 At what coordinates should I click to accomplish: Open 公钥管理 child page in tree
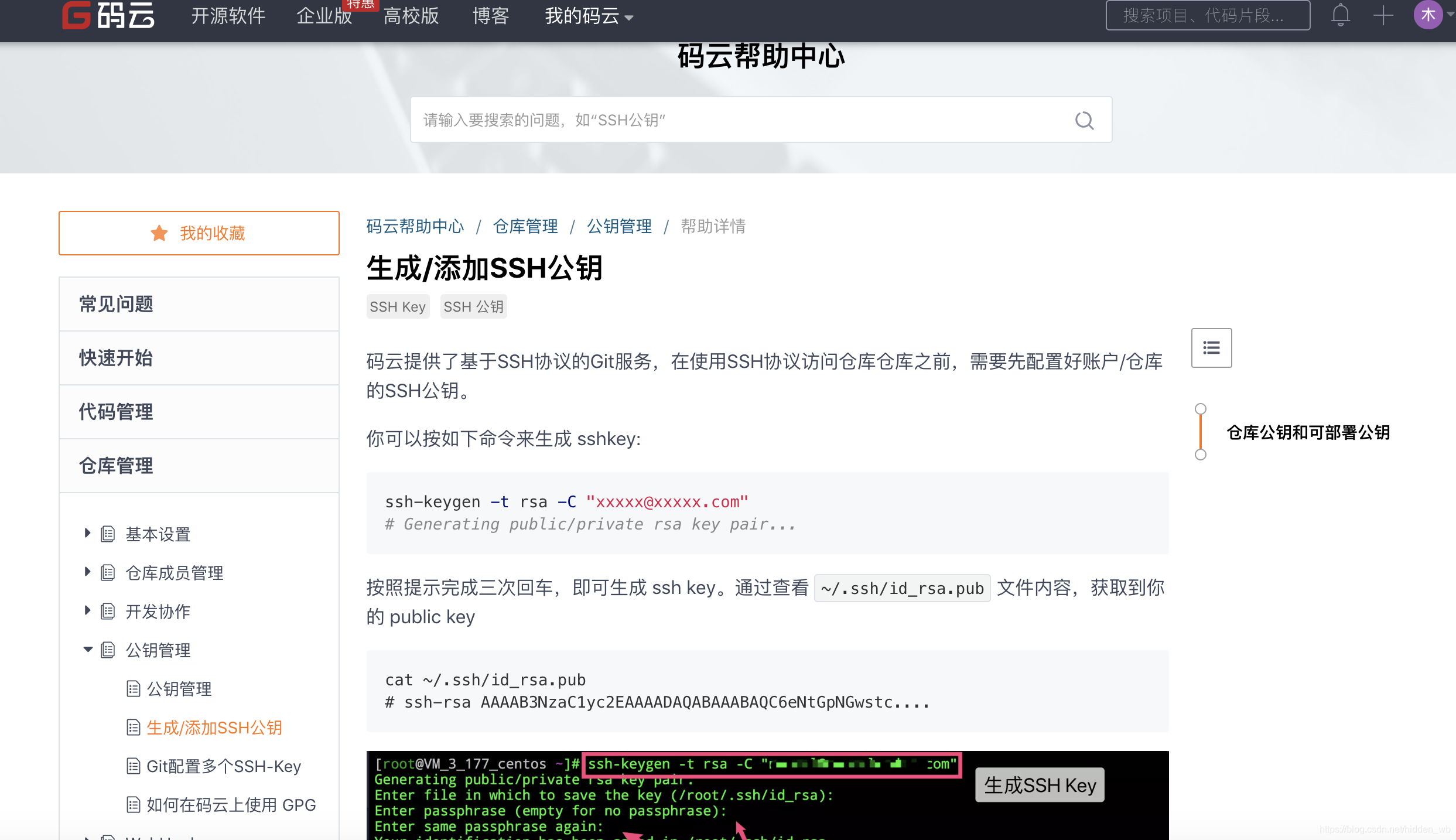click(179, 688)
